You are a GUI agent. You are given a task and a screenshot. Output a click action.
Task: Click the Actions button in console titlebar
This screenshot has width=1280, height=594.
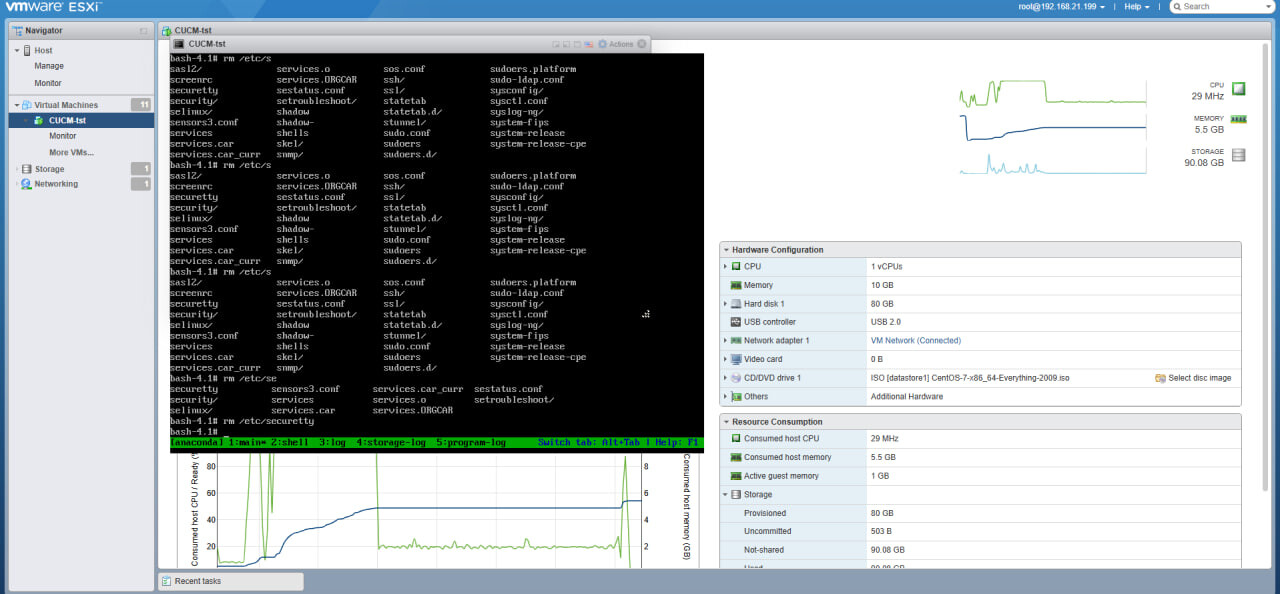[615, 44]
